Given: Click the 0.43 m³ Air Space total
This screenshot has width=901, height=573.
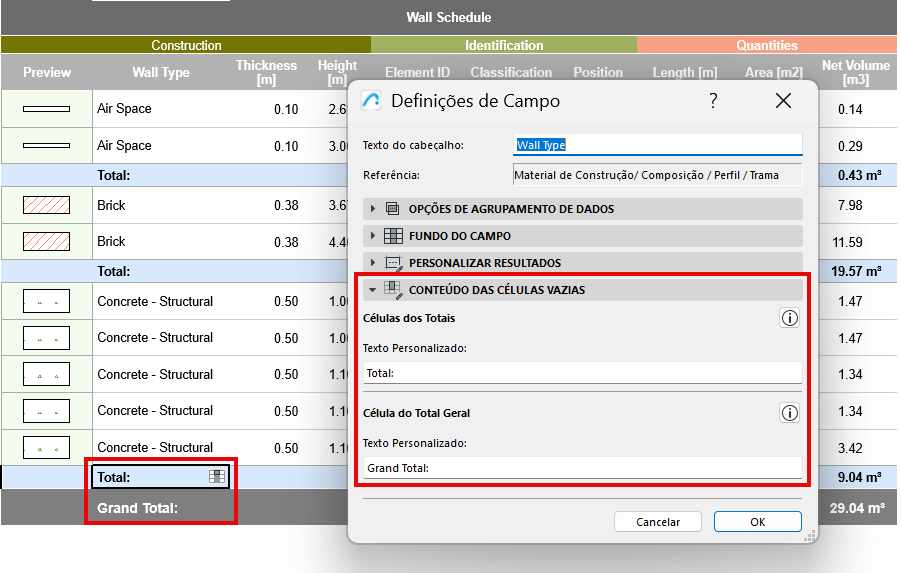Looking at the screenshot, I should click(x=859, y=175).
